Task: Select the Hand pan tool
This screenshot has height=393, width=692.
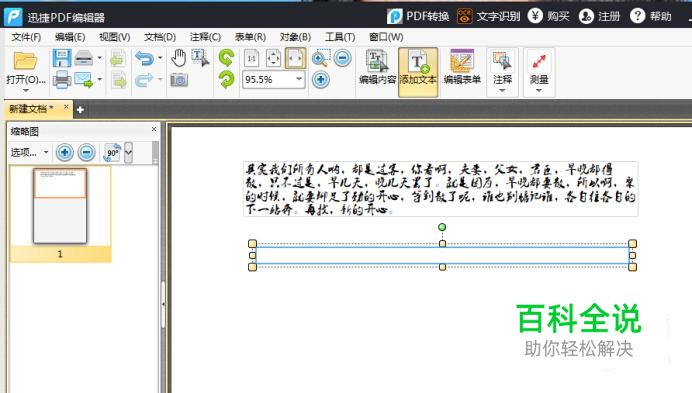Action: click(x=178, y=58)
